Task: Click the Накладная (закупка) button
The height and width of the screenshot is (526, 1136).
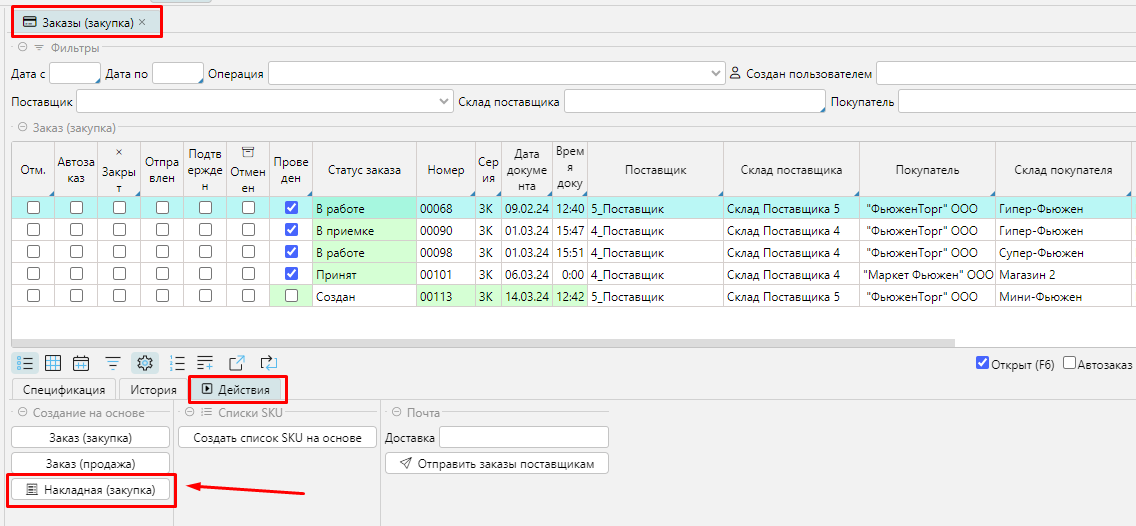Action: [91, 489]
